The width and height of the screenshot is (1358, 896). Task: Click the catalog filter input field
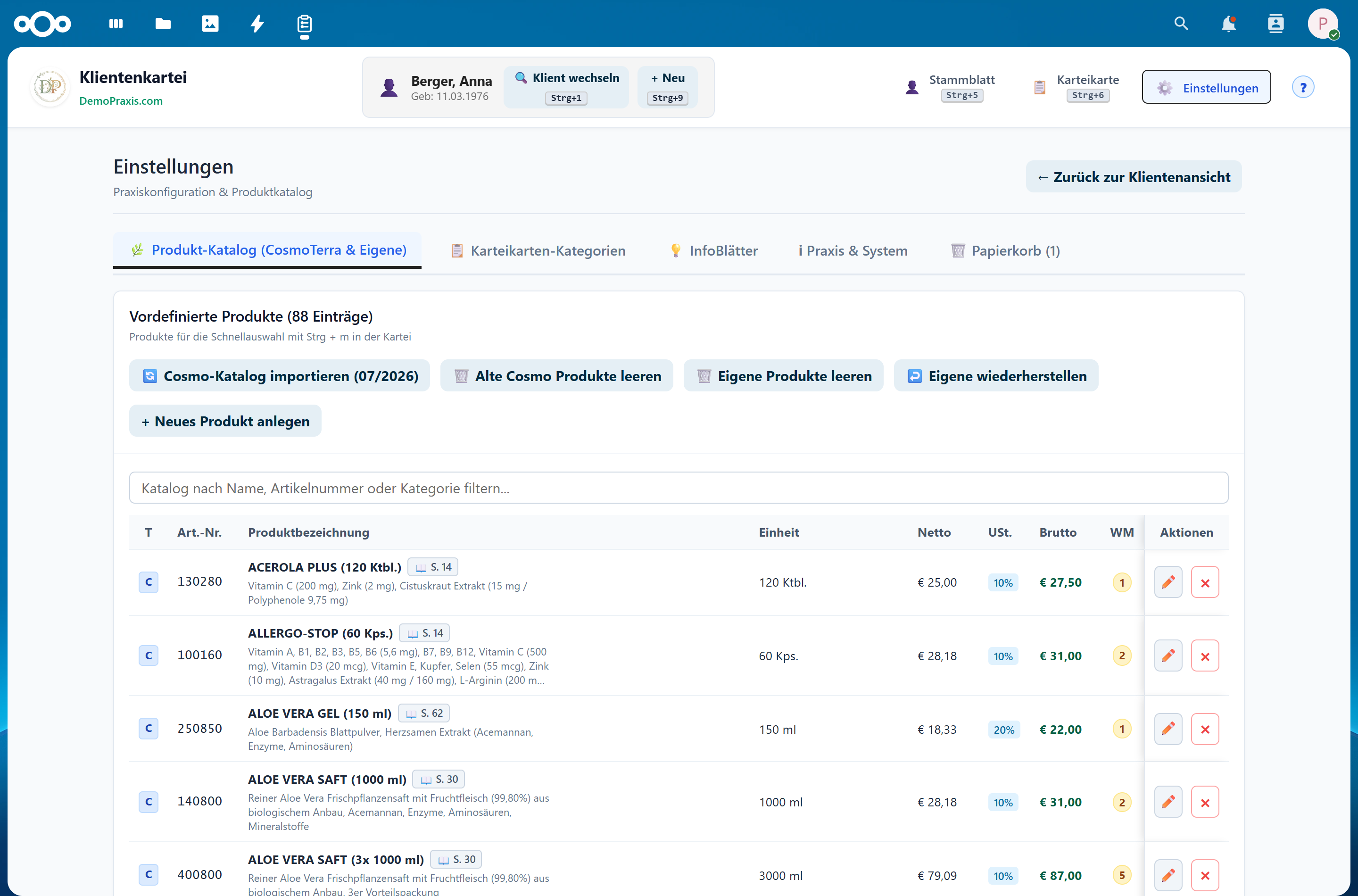tap(679, 488)
